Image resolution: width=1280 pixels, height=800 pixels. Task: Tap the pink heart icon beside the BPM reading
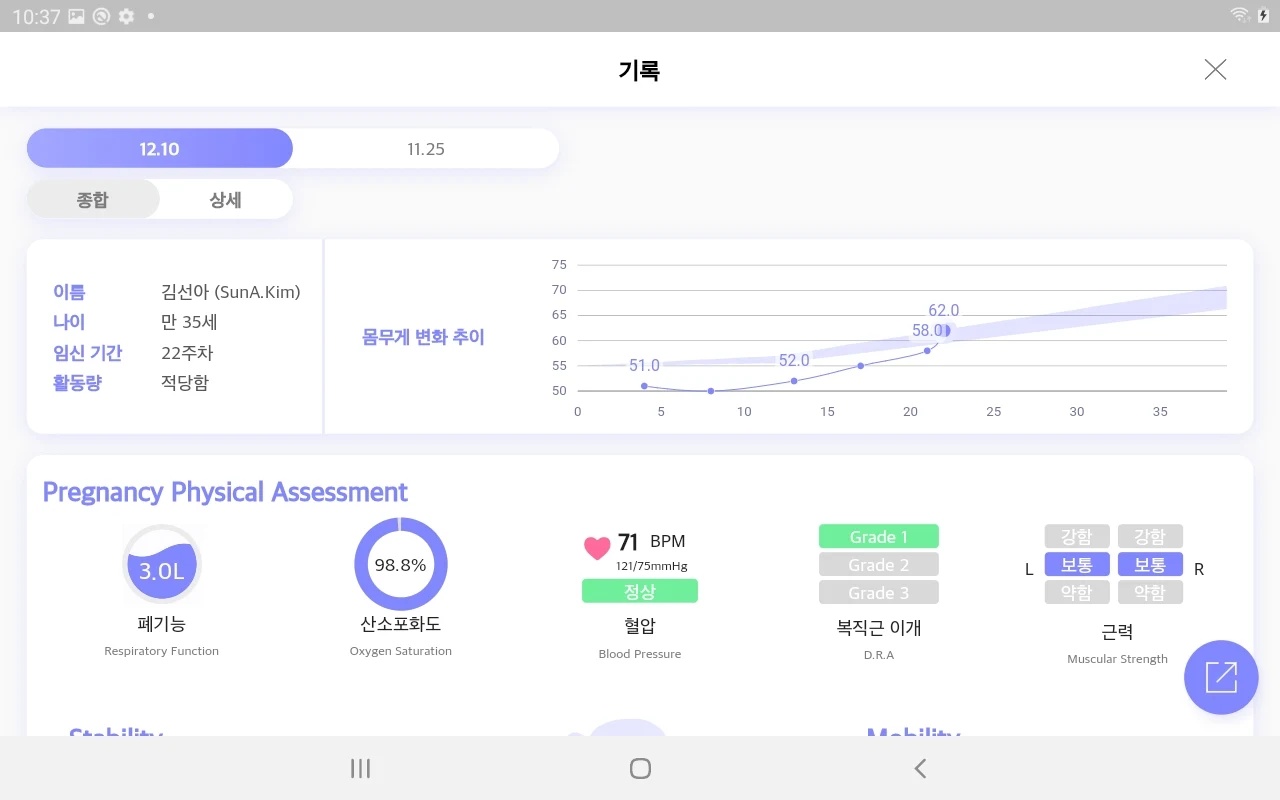[x=597, y=546]
